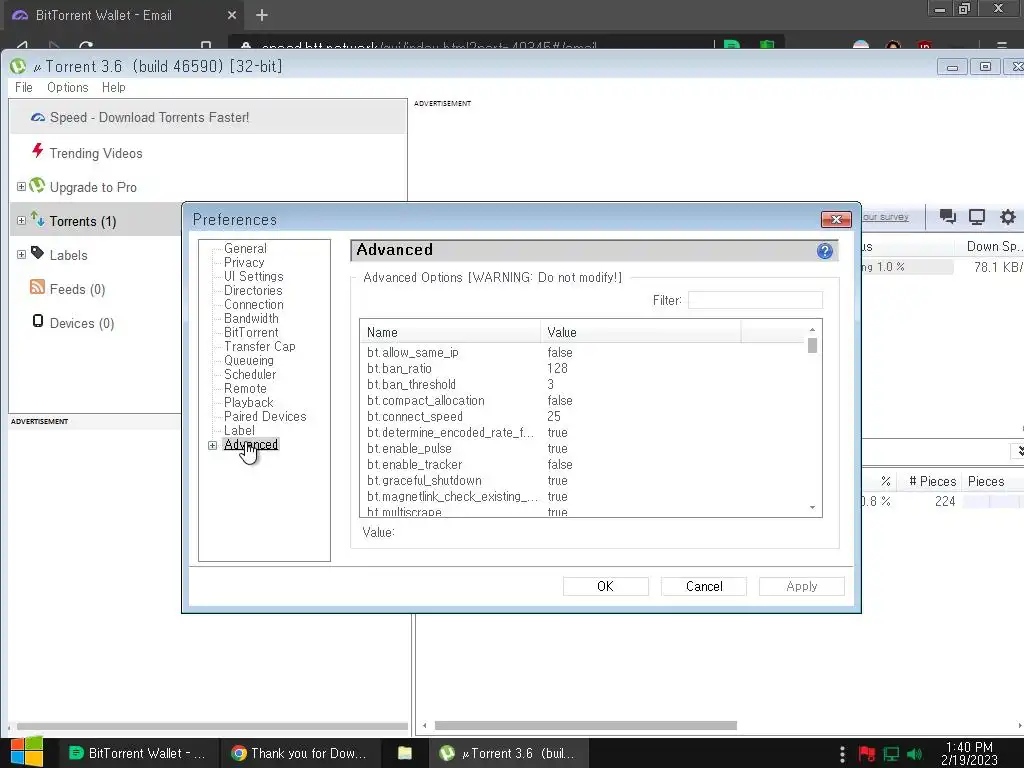1024x768 pixels.
Task: Click the red flag tray icon
Action: tap(867, 754)
